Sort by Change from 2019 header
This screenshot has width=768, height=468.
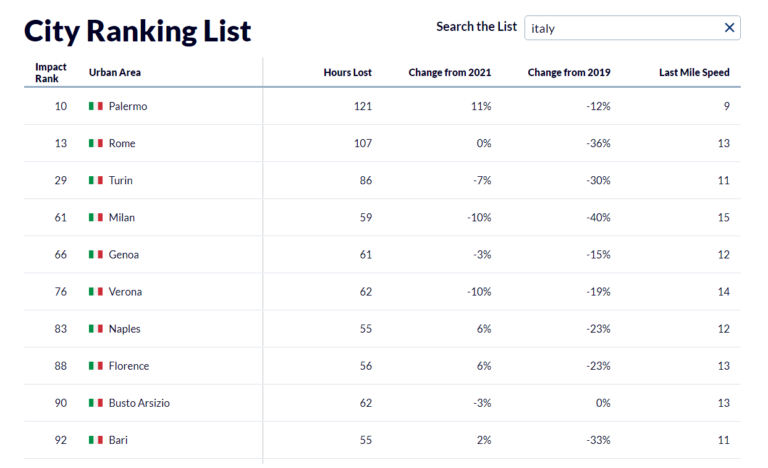[568, 73]
